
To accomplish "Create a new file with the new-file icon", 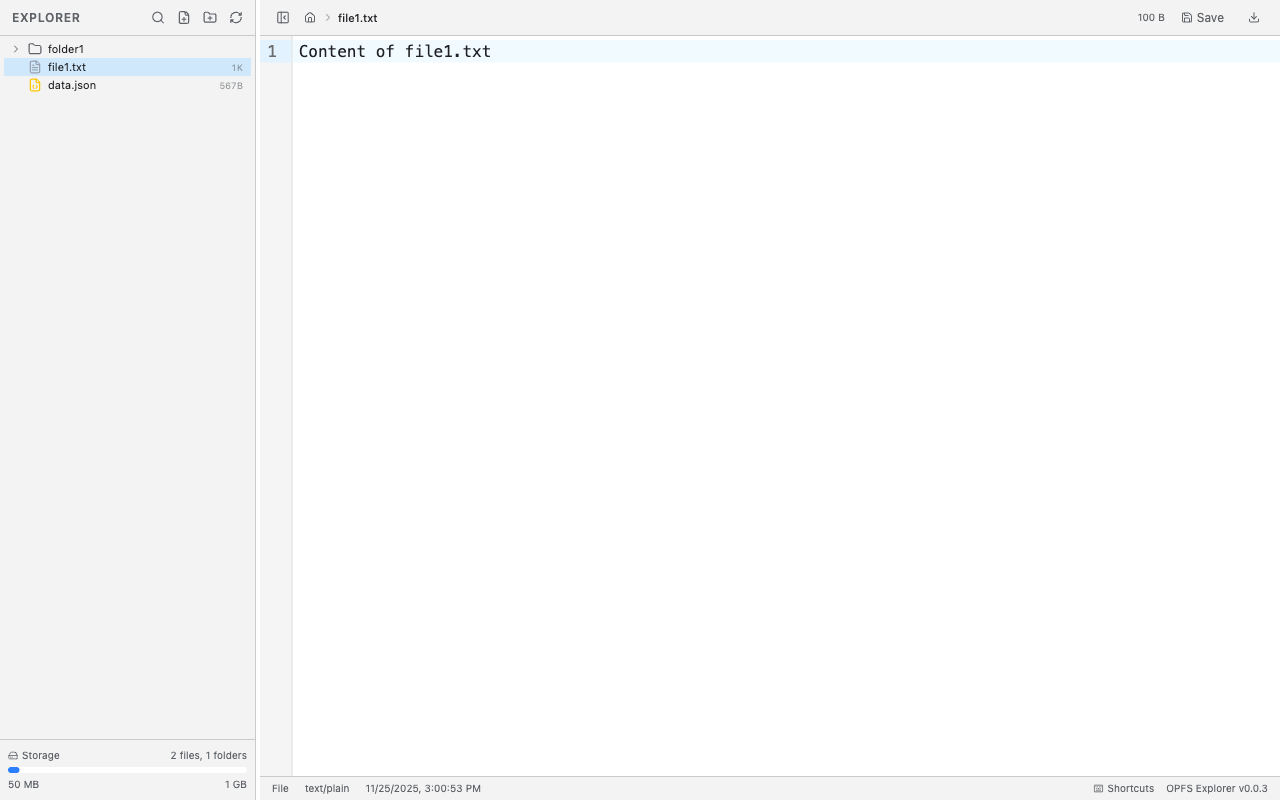I will [184, 17].
